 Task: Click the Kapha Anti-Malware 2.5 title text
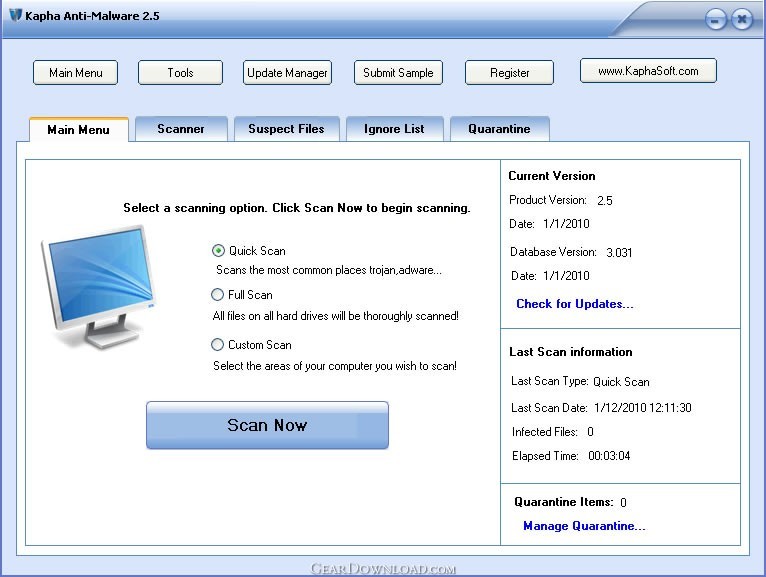pyautogui.click(x=92, y=16)
